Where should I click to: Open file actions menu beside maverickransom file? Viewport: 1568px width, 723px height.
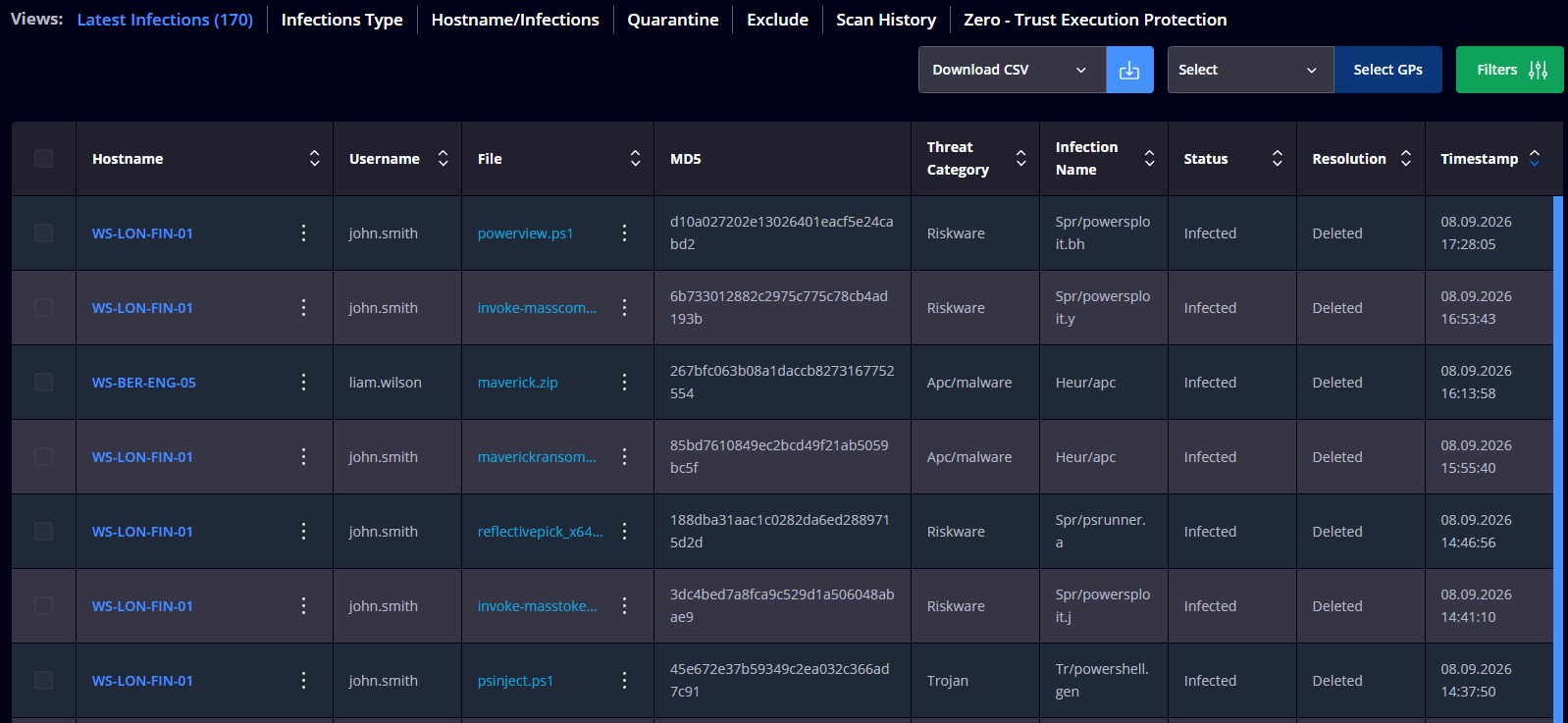pyautogui.click(x=624, y=456)
